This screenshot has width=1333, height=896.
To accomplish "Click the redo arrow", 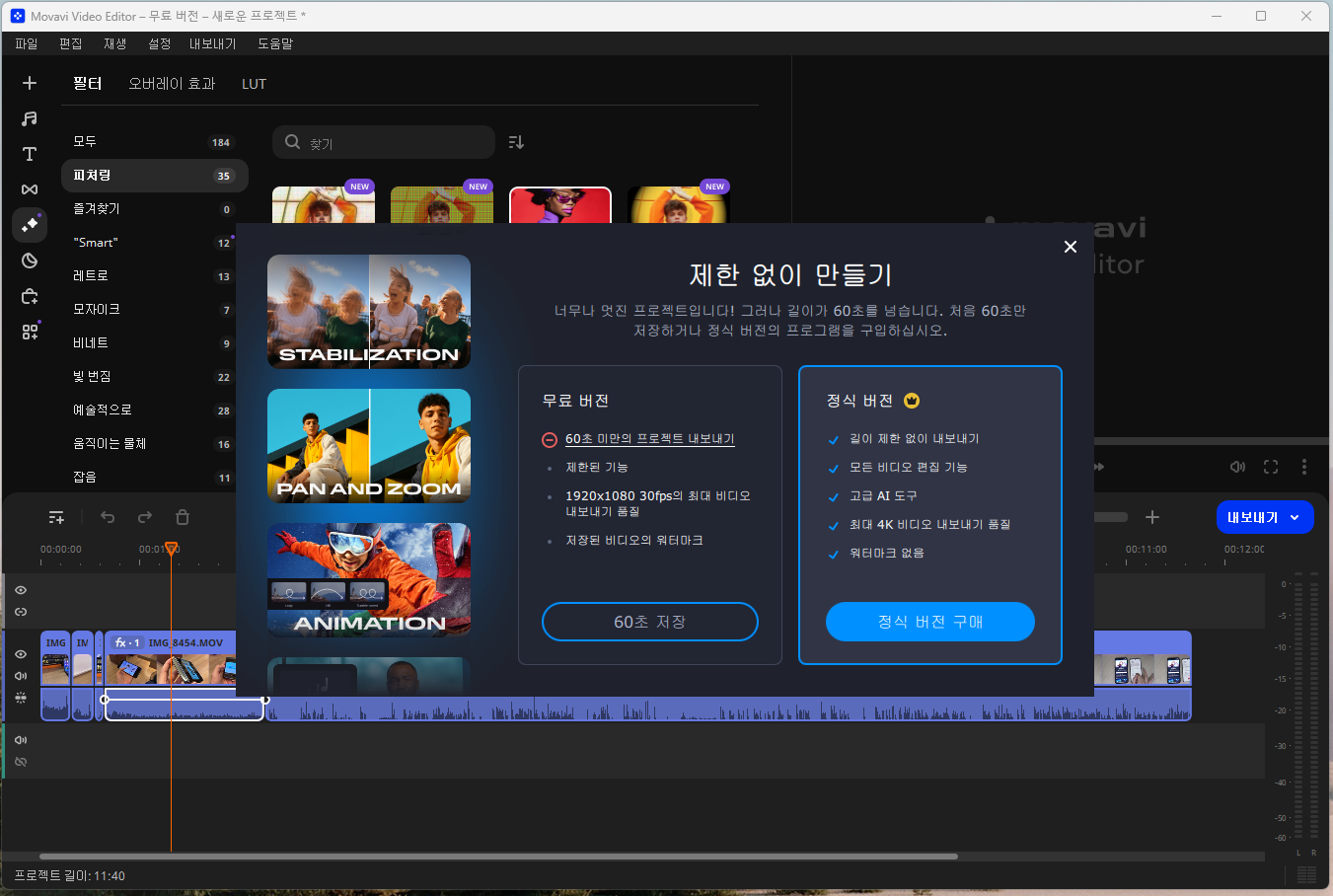I will coord(145,517).
